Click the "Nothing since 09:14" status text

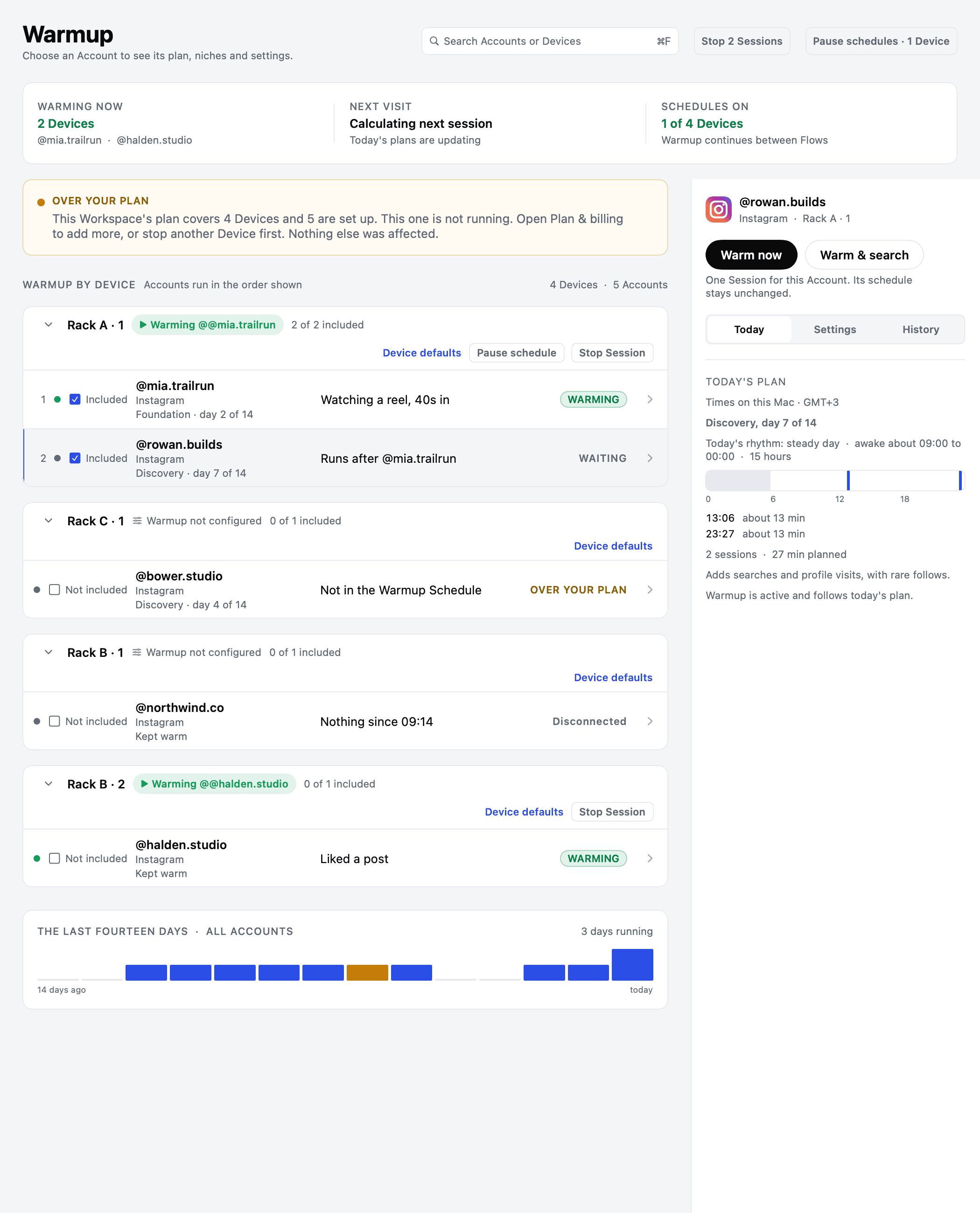coord(377,721)
